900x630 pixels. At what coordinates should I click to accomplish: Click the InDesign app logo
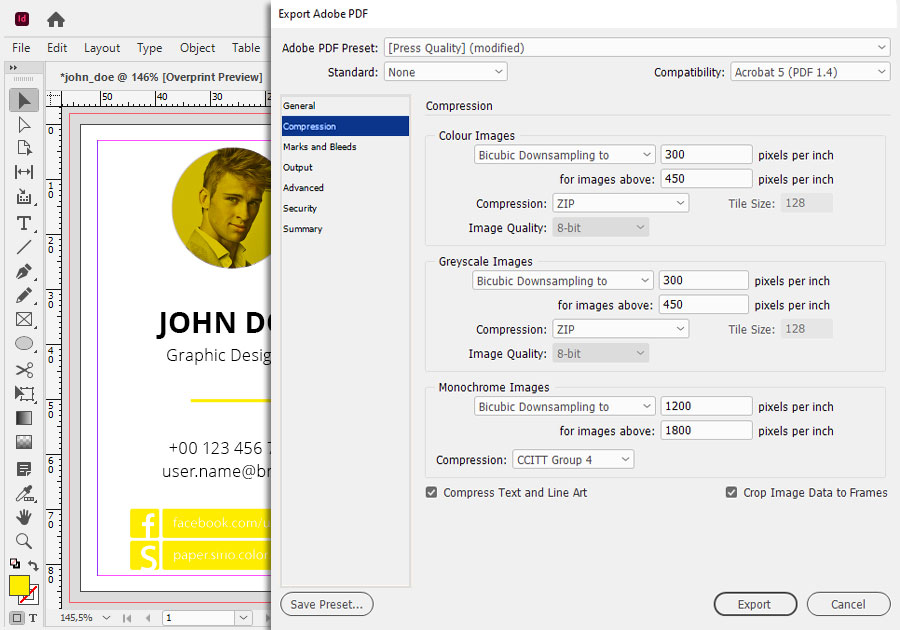22,19
